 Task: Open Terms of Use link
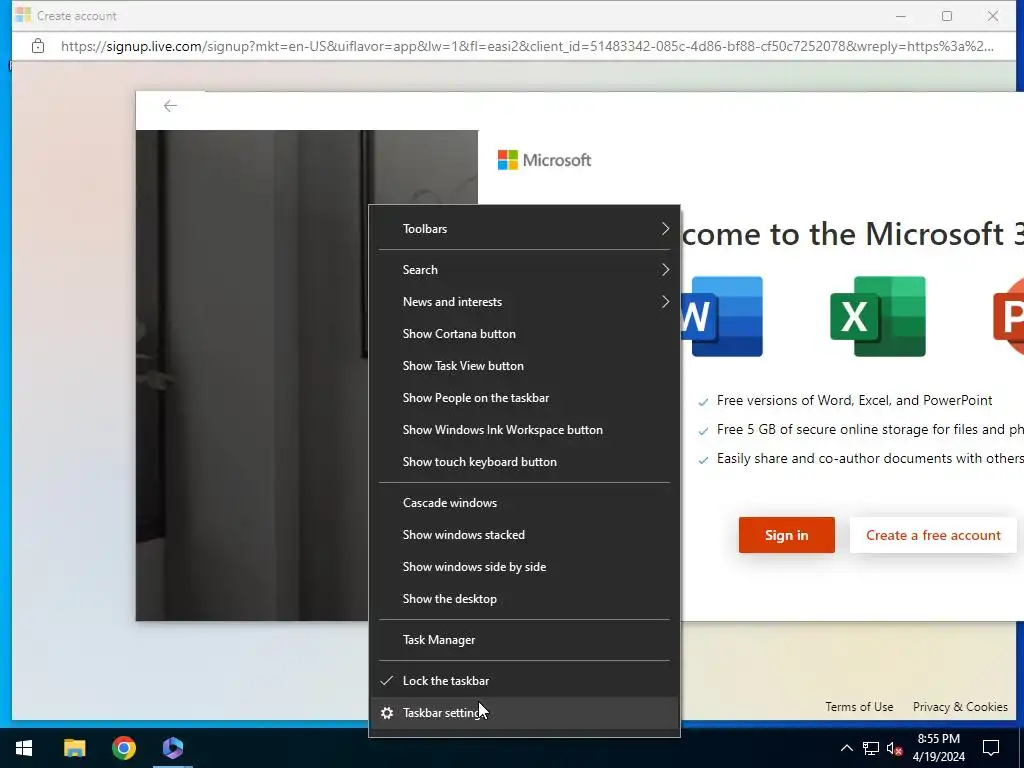point(859,707)
